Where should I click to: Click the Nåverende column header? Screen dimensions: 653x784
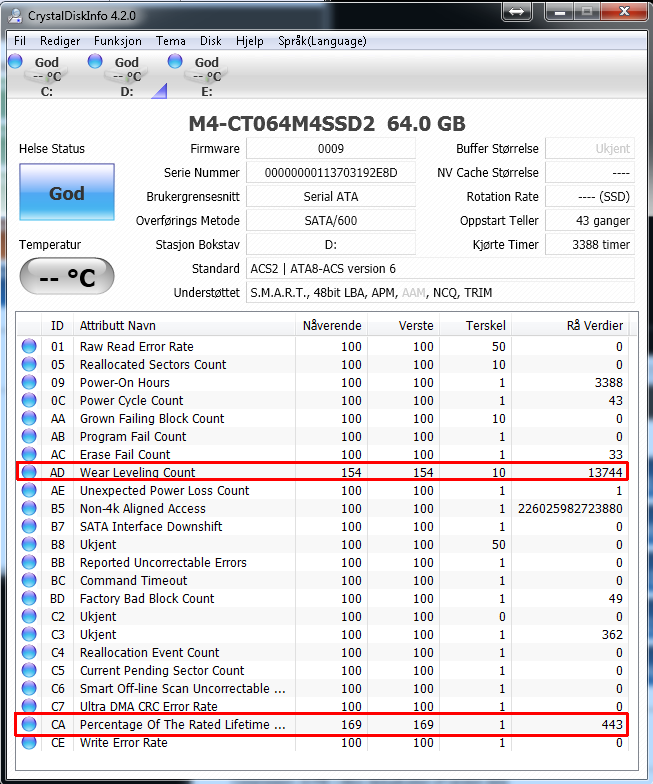coord(332,326)
